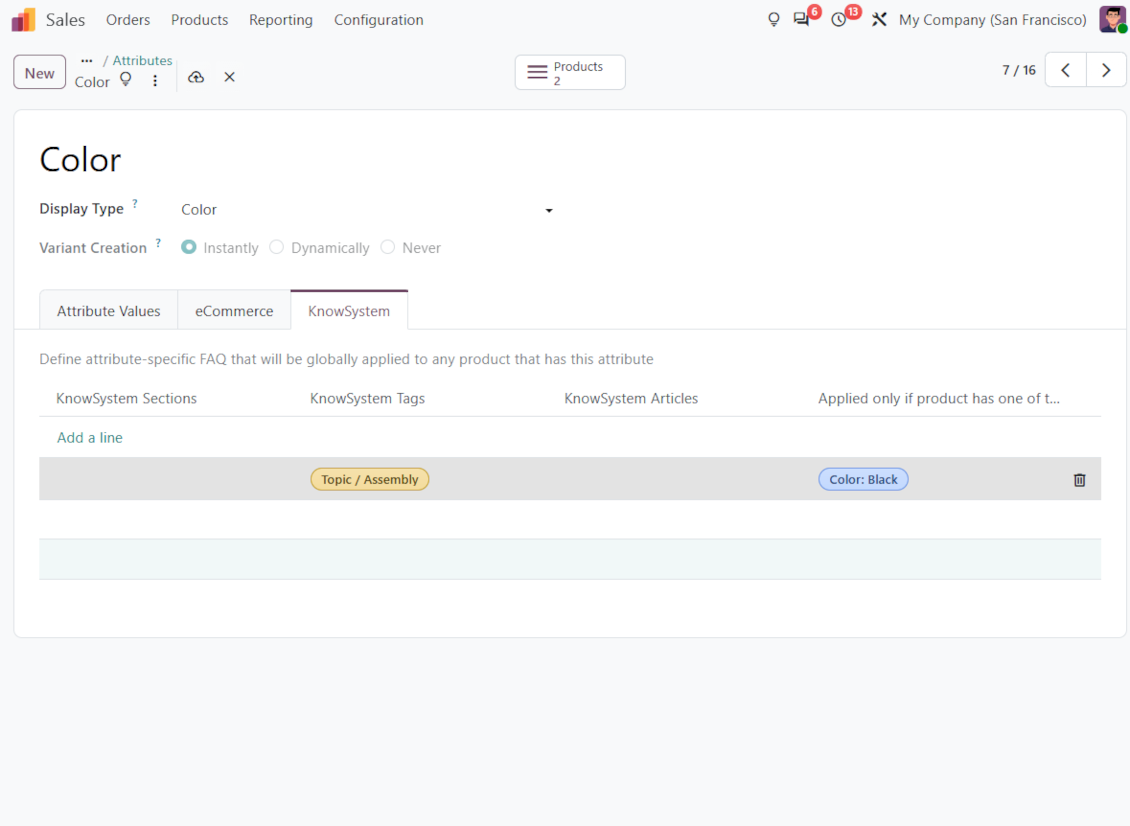Image resolution: width=1130 pixels, height=826 pixels.
Task: Click the Color: Black value tag
Action: pos(863,479)
